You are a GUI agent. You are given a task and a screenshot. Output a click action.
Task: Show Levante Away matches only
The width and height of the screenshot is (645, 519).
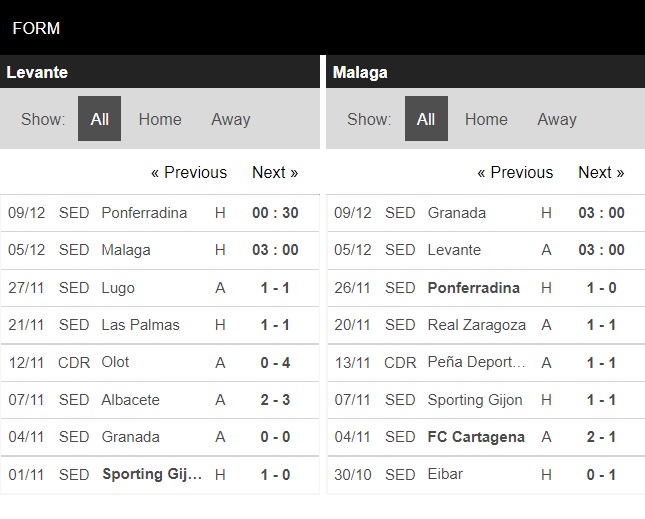click(x=231, y=119)
